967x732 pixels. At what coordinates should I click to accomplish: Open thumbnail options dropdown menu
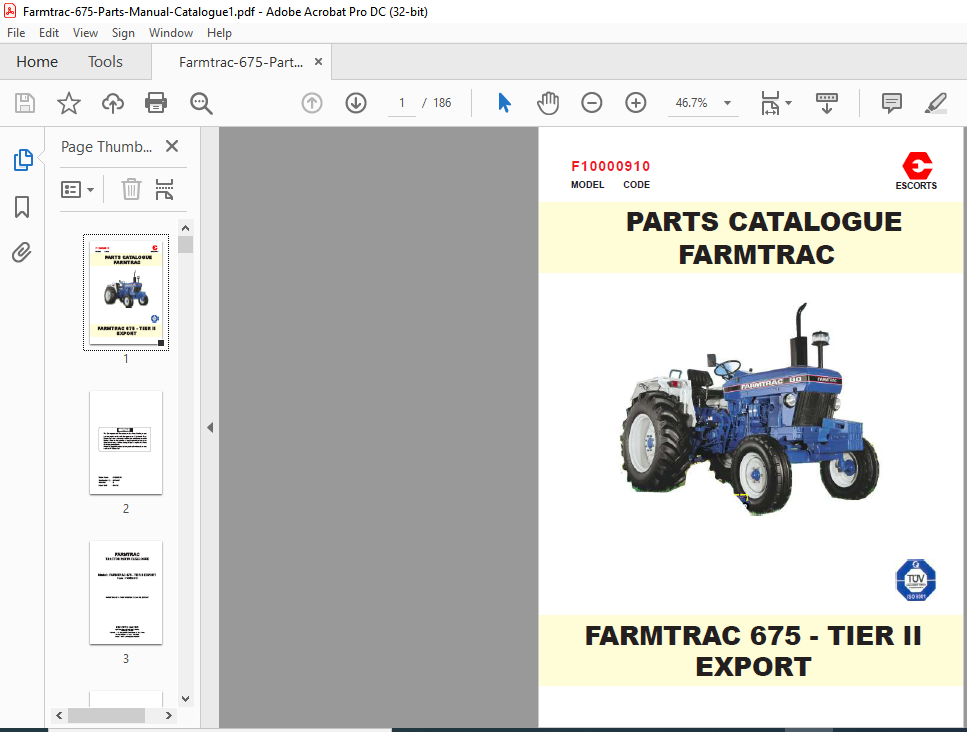[77, 188]
